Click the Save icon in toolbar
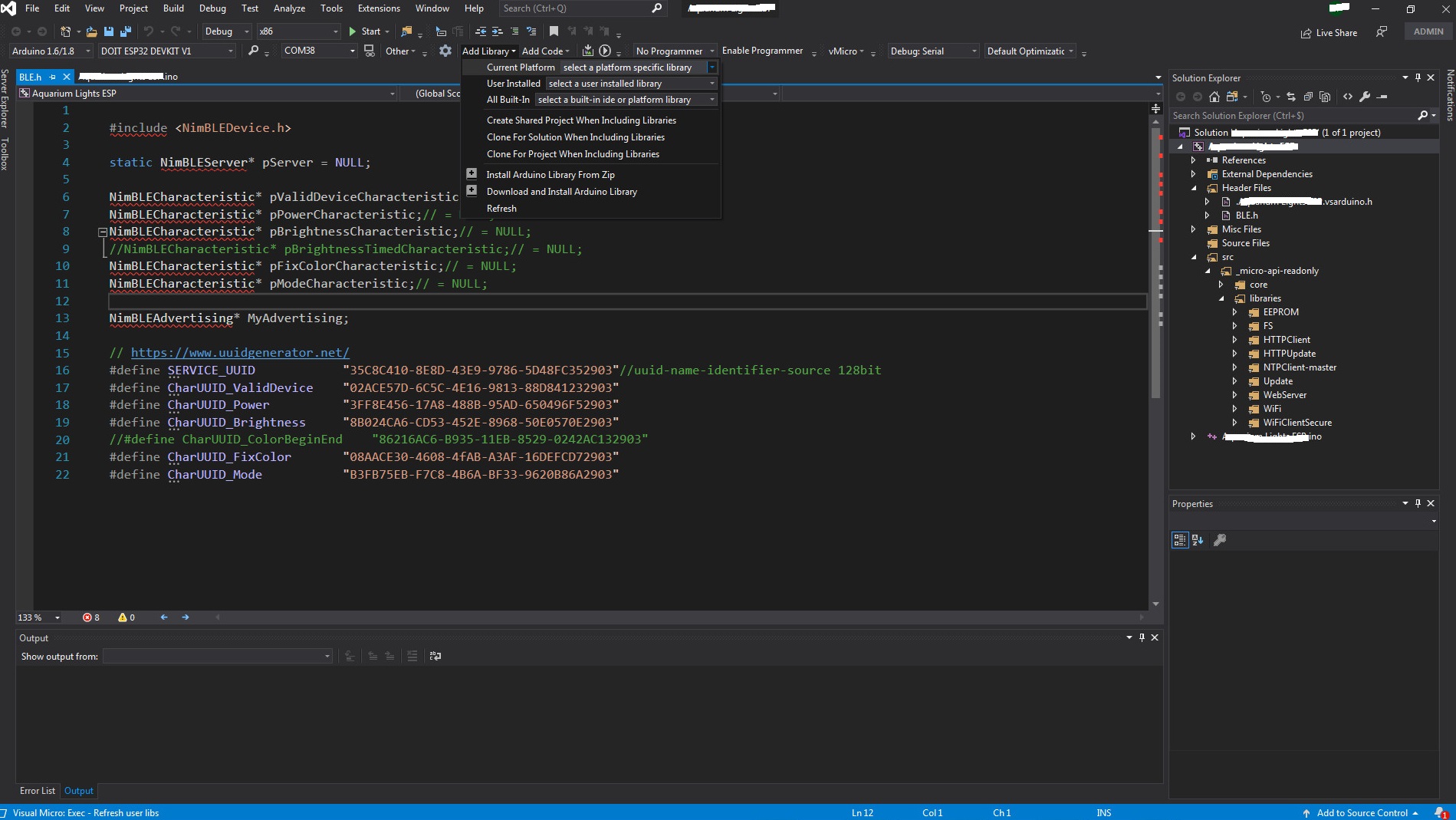The height and width of the screenshot is (820, 1456). tap(109, 31)
